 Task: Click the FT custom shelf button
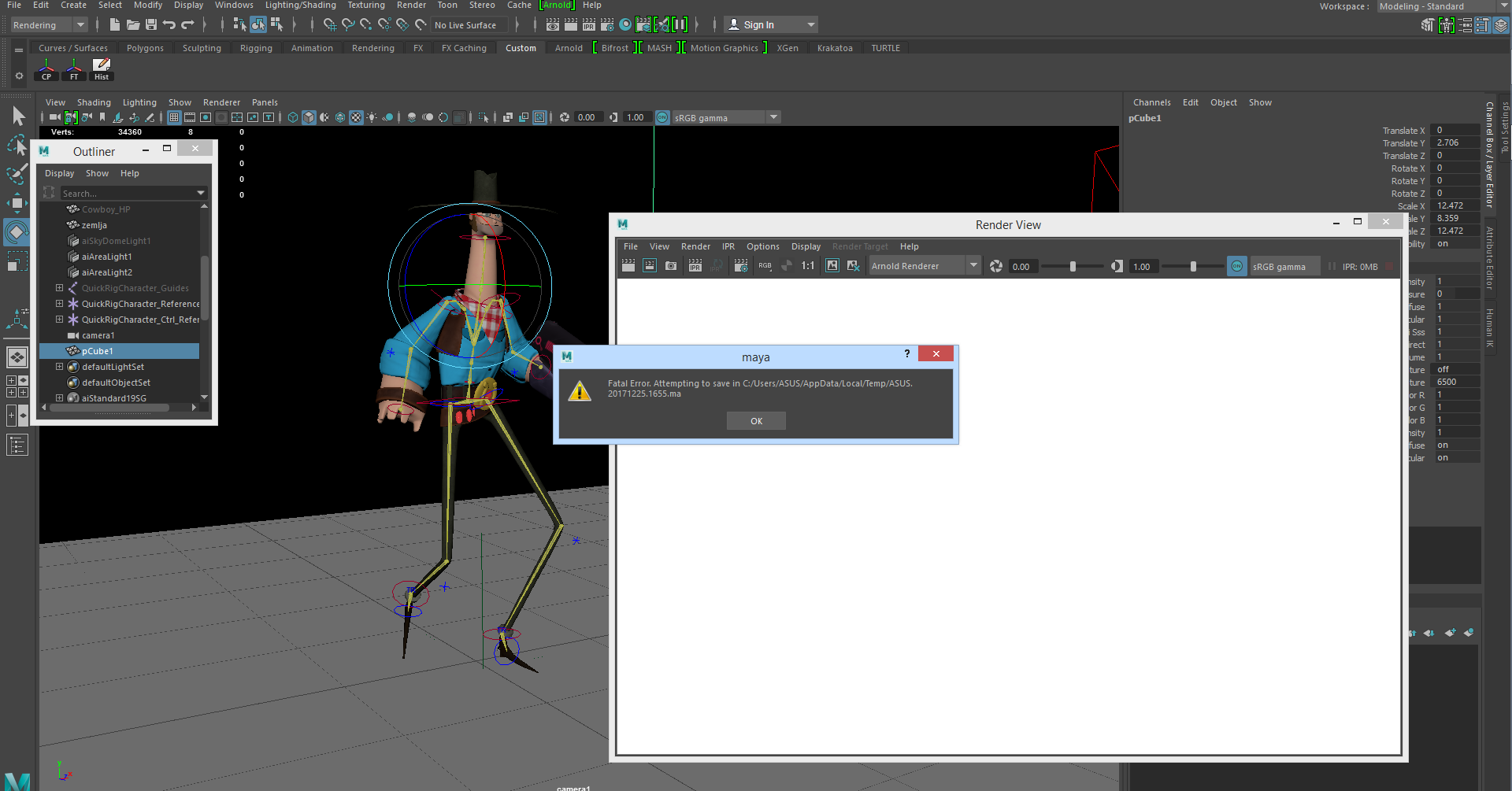click(x=74, y=70)
